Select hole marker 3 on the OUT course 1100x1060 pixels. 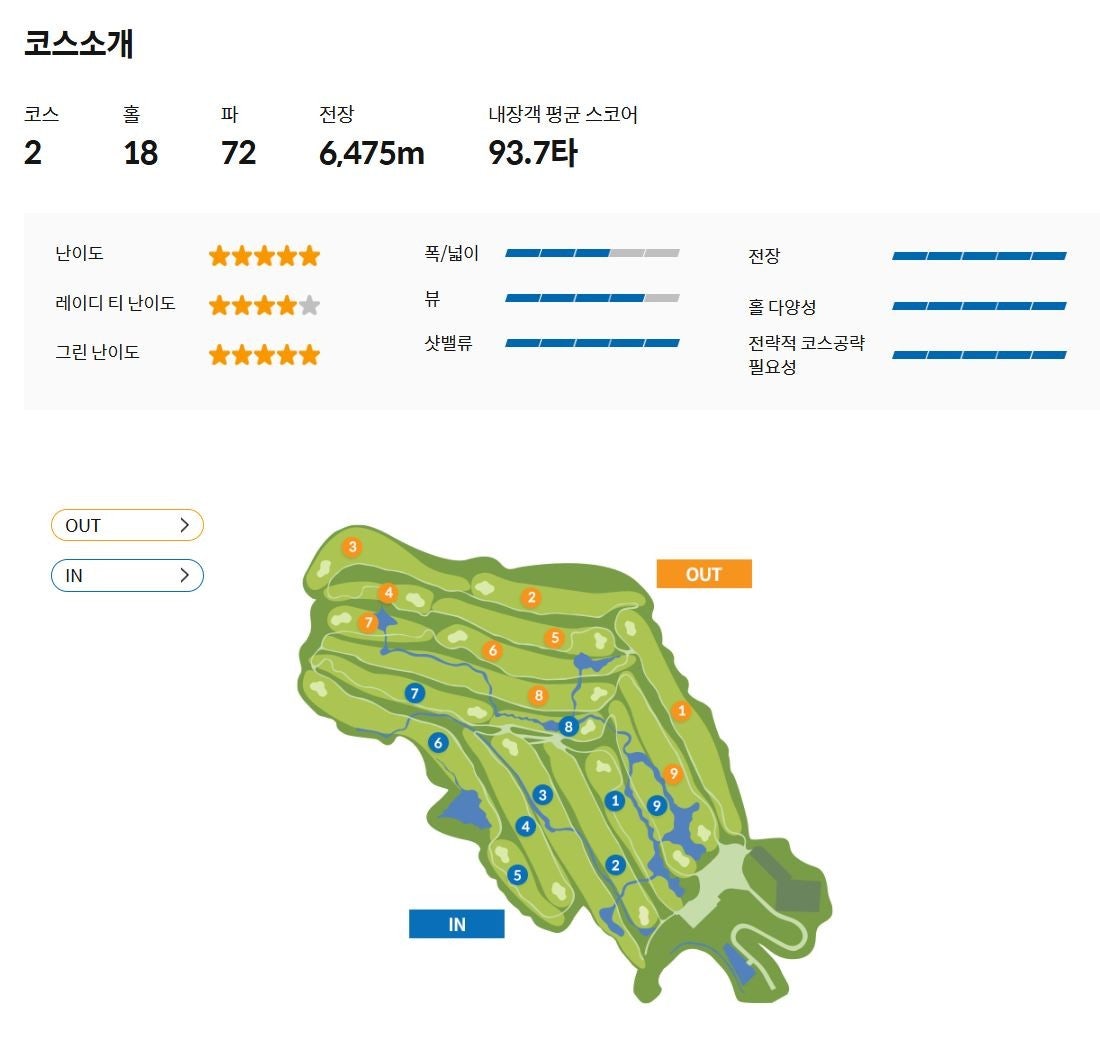[352, 547]
